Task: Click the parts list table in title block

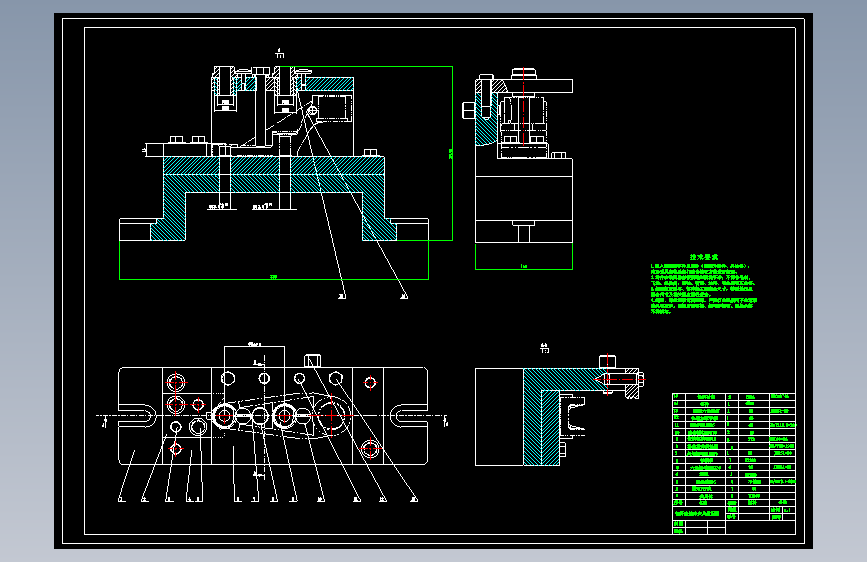Action: pos(734,449)
